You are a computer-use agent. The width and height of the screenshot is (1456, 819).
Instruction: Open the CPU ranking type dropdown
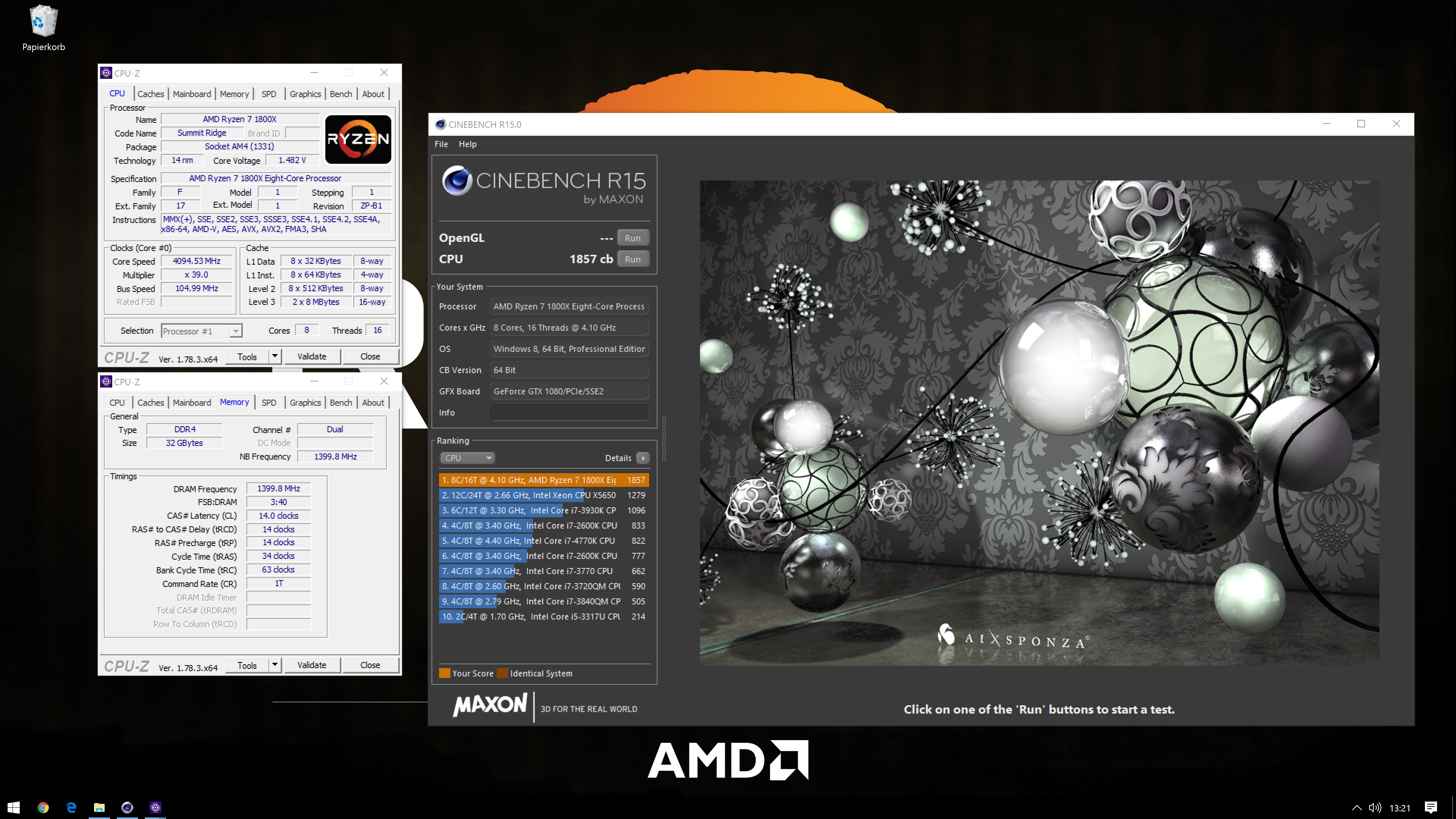pos(468,458)
